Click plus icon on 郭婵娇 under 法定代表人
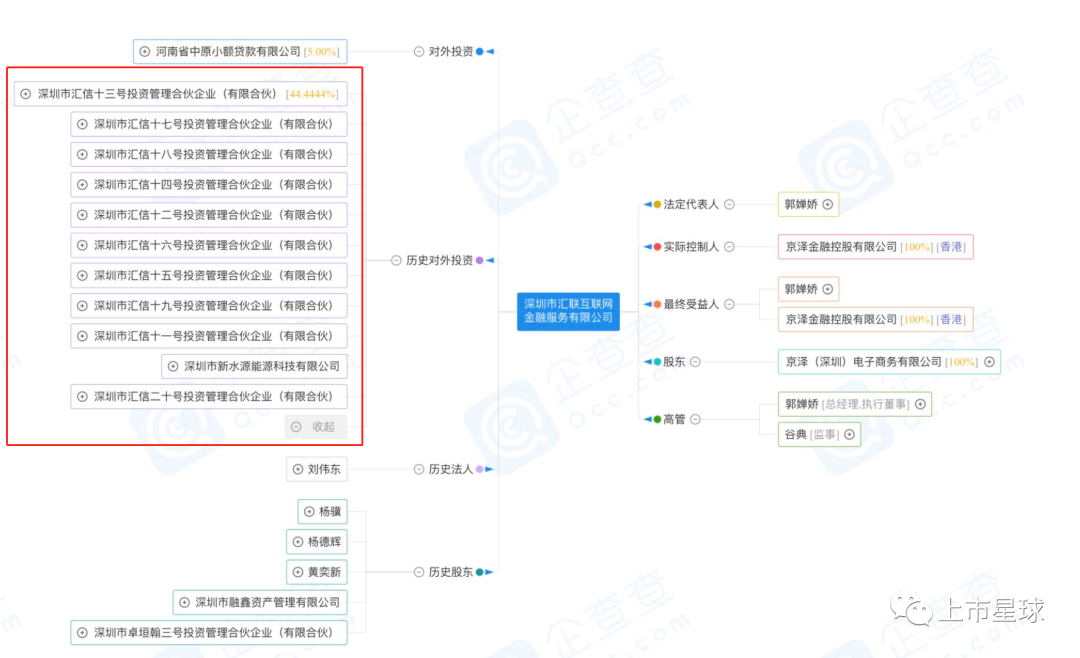Image resolution: width=1080 pixels, height=658 pixels. 828,205
